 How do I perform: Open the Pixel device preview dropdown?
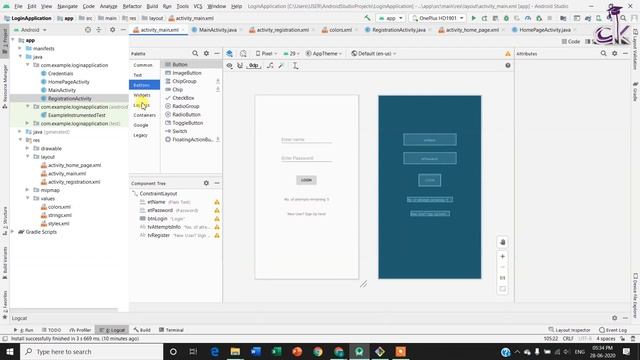point(266,53)
